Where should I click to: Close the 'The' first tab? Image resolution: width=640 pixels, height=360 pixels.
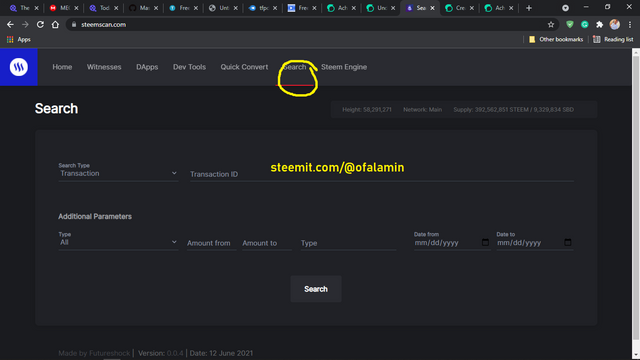(36, 8)
